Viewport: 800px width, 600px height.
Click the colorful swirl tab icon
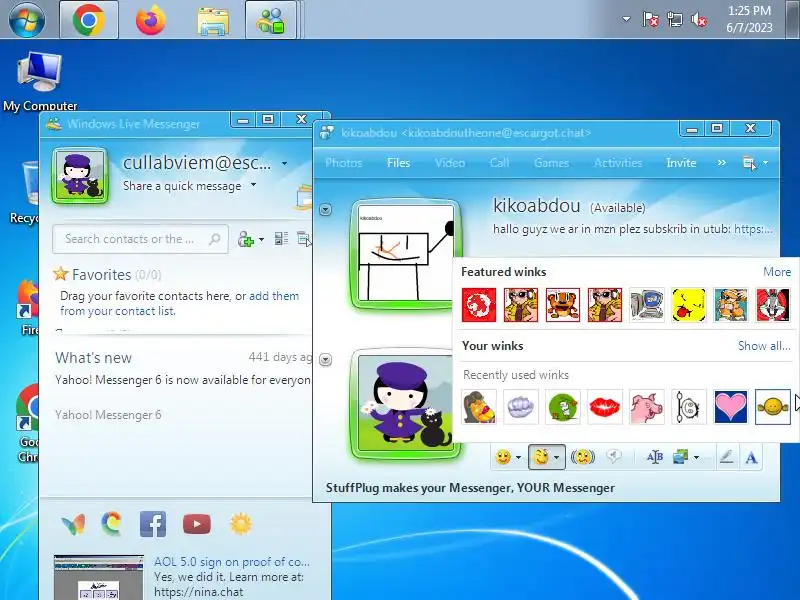112,523
